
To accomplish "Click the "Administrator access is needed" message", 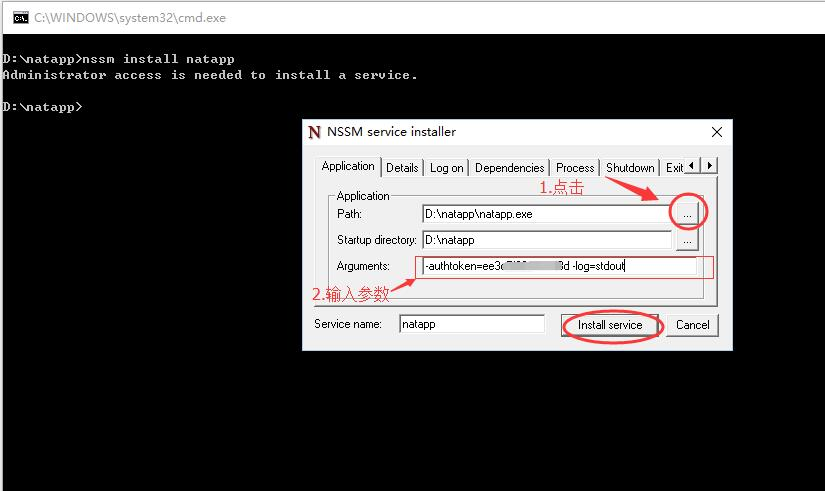I will pos(210,75).
